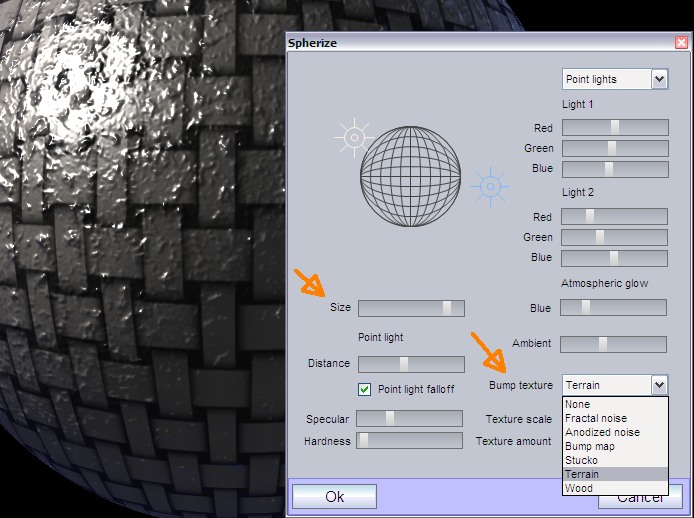Open the Point lights dropdown arrow
The height and width of the screenshot is (518, 694).
(659, 79)
